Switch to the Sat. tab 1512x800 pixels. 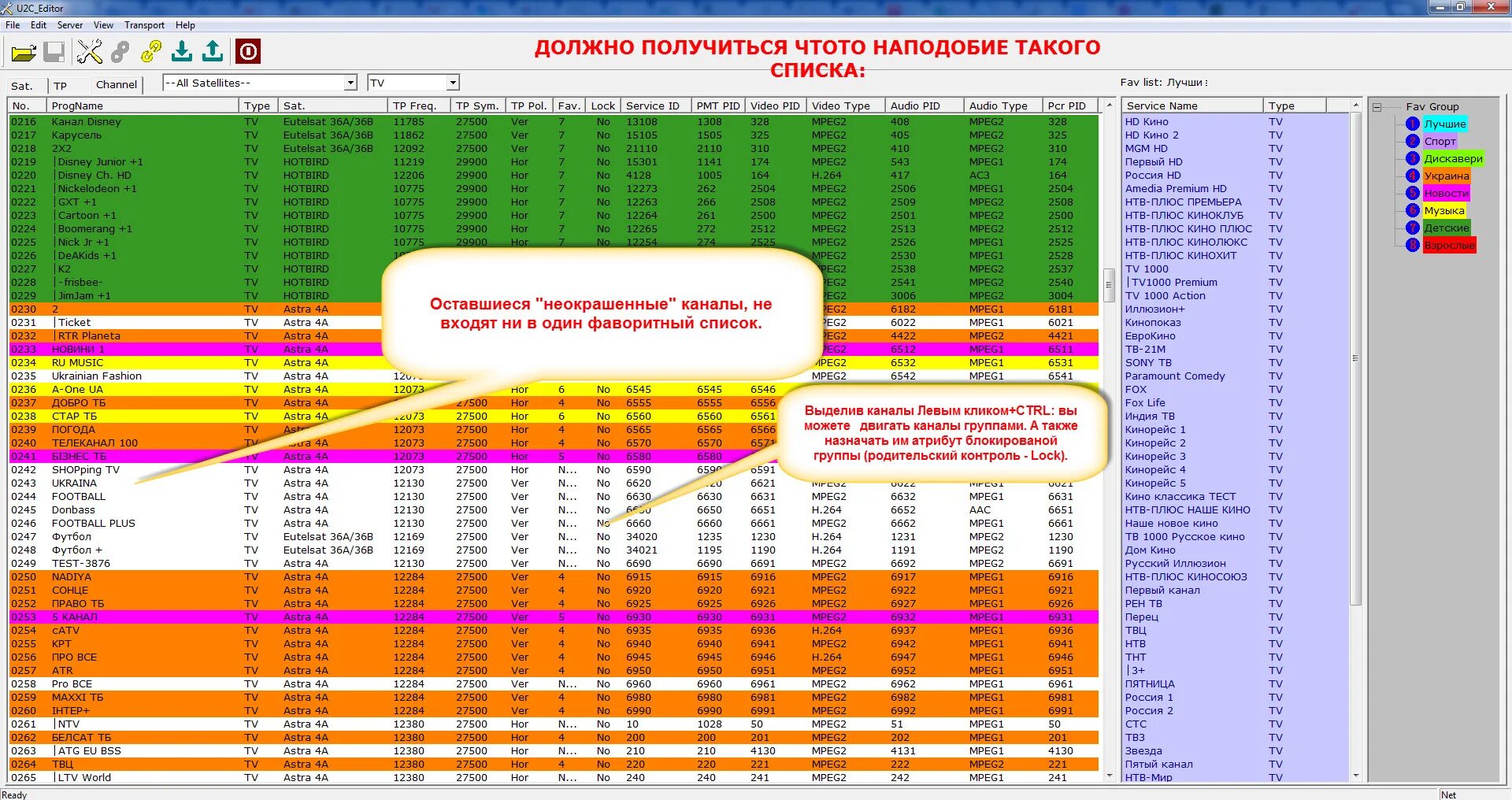[22, 86]
